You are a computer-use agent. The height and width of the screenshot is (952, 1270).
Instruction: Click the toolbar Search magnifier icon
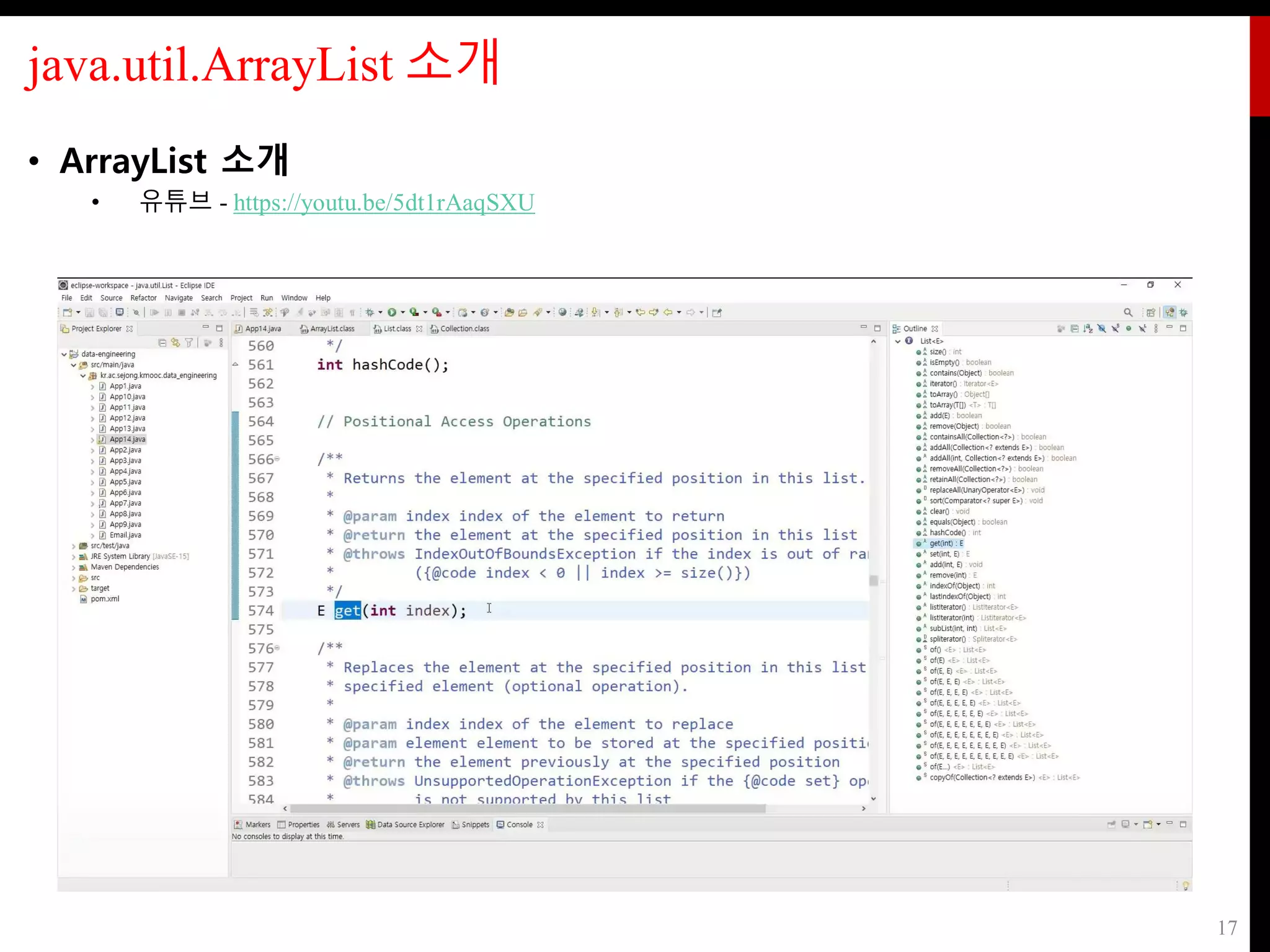(x=1128, y=312)
